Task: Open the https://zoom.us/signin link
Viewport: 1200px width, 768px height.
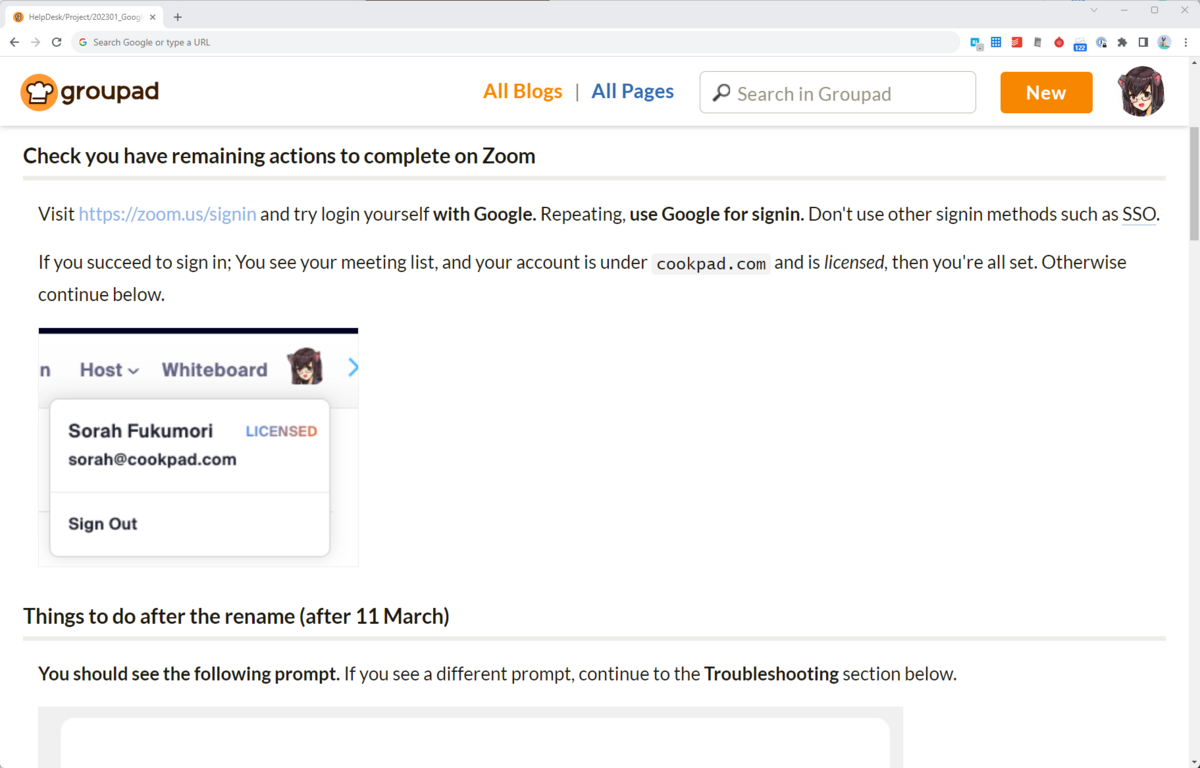Action: coord(167,214)
